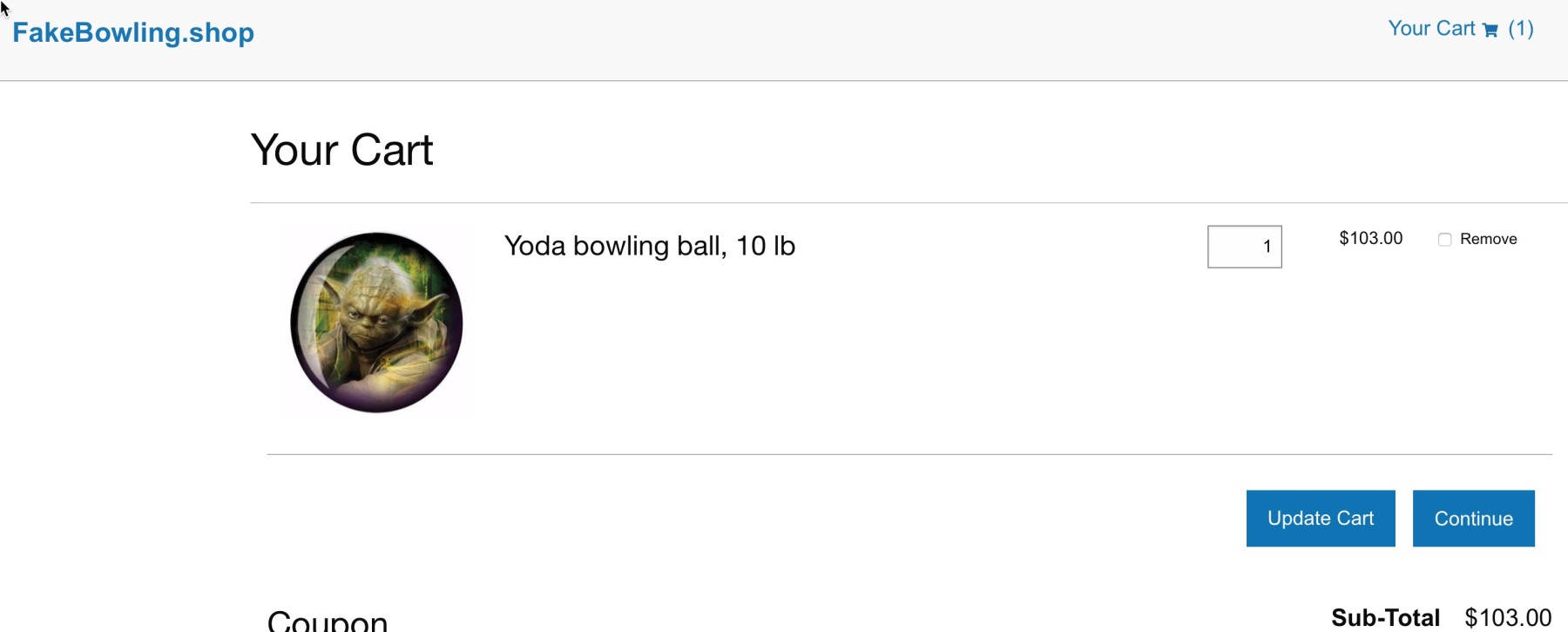Image resolution: width=1568 pixels, height=632 pixels.
Task: Click the blank space beneath the product title
Action: point(784,349)
